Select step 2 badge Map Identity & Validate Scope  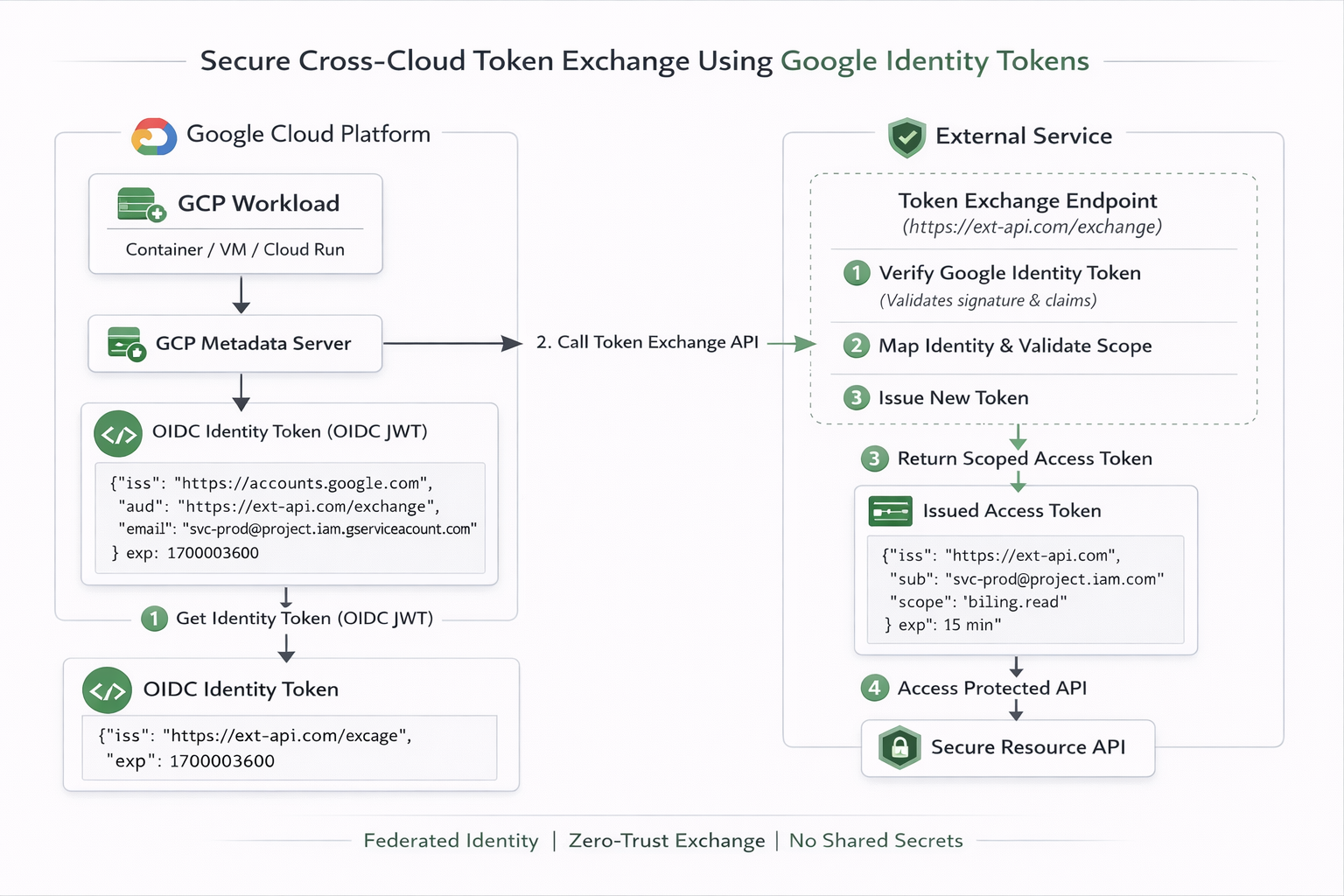[x=855, y=346]
